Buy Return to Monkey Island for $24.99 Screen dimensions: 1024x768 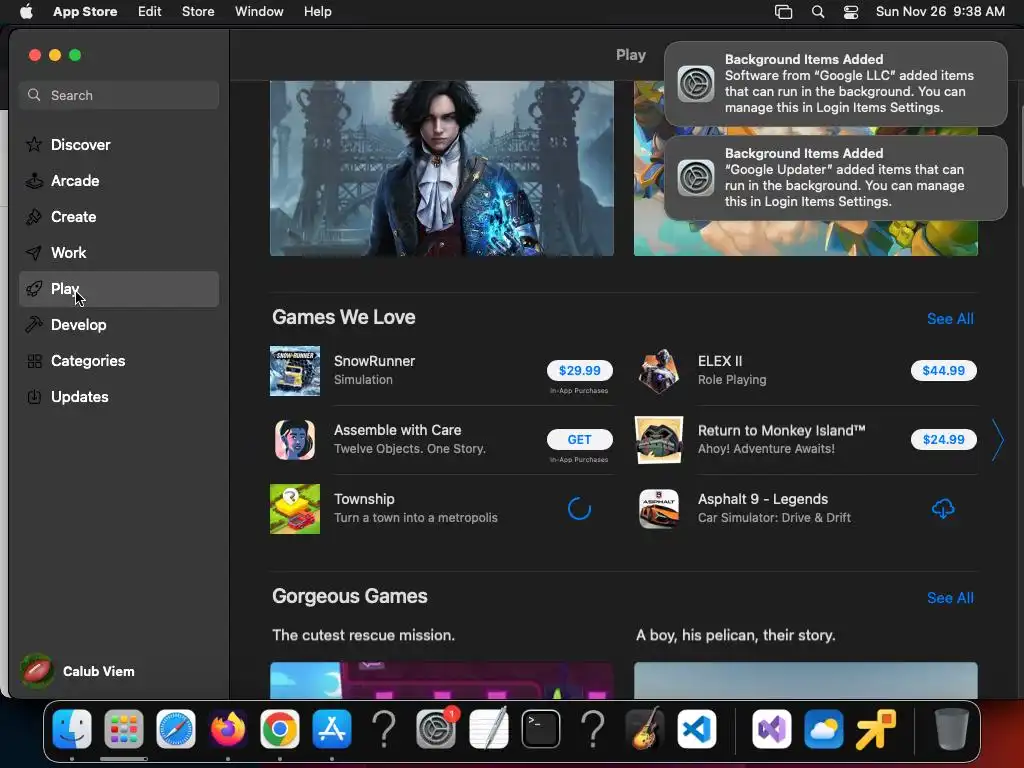click(943, 440)
